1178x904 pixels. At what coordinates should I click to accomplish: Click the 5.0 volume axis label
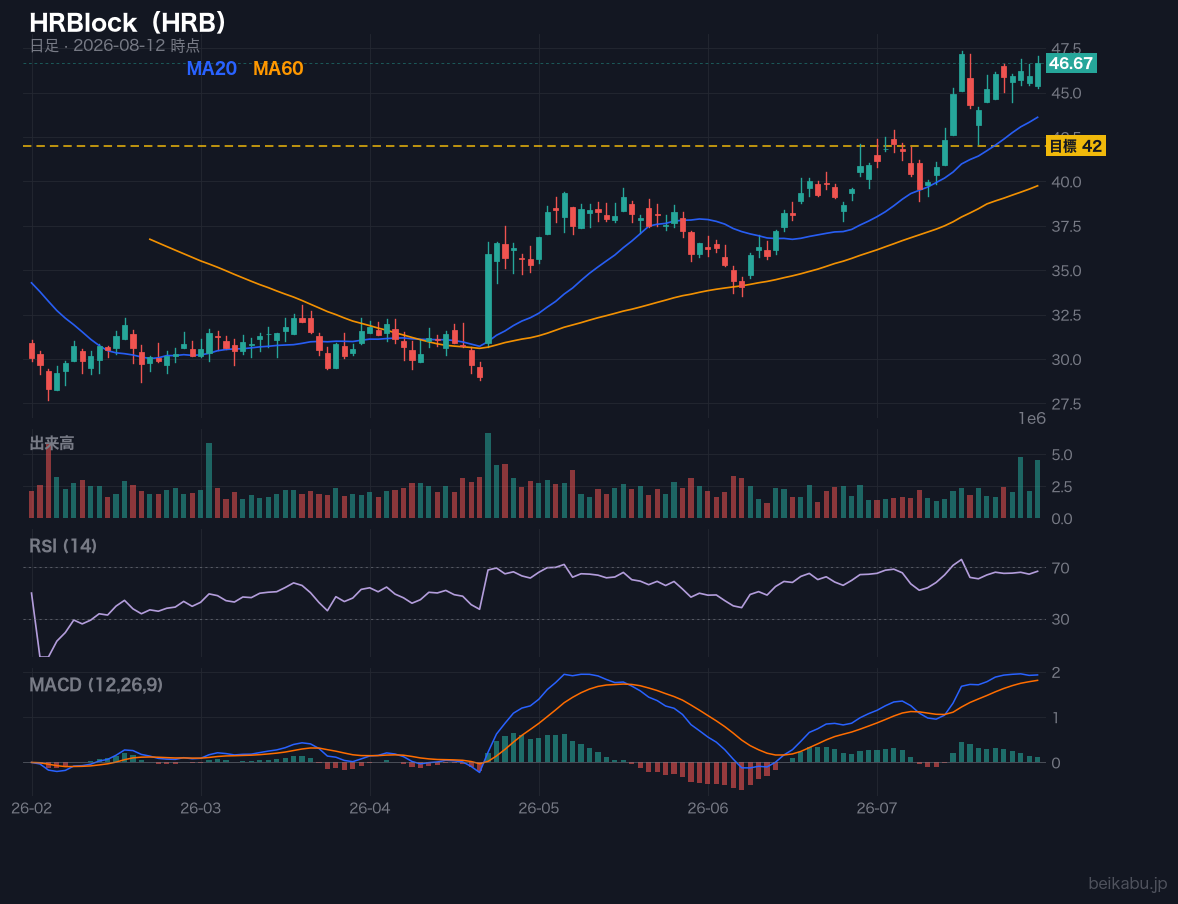[x=1062, y=455]
